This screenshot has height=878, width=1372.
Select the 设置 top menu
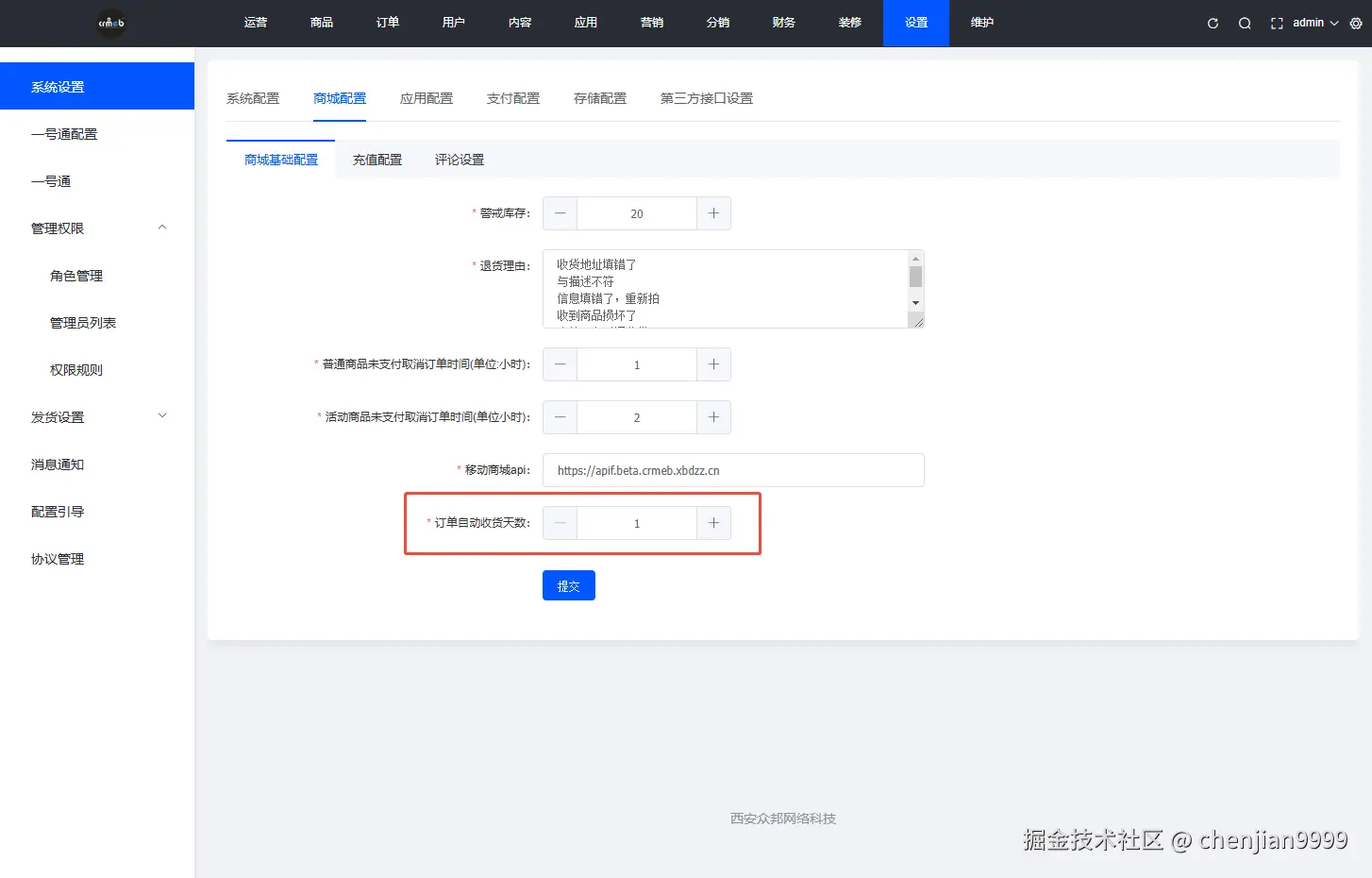click(x=916, y=23)
